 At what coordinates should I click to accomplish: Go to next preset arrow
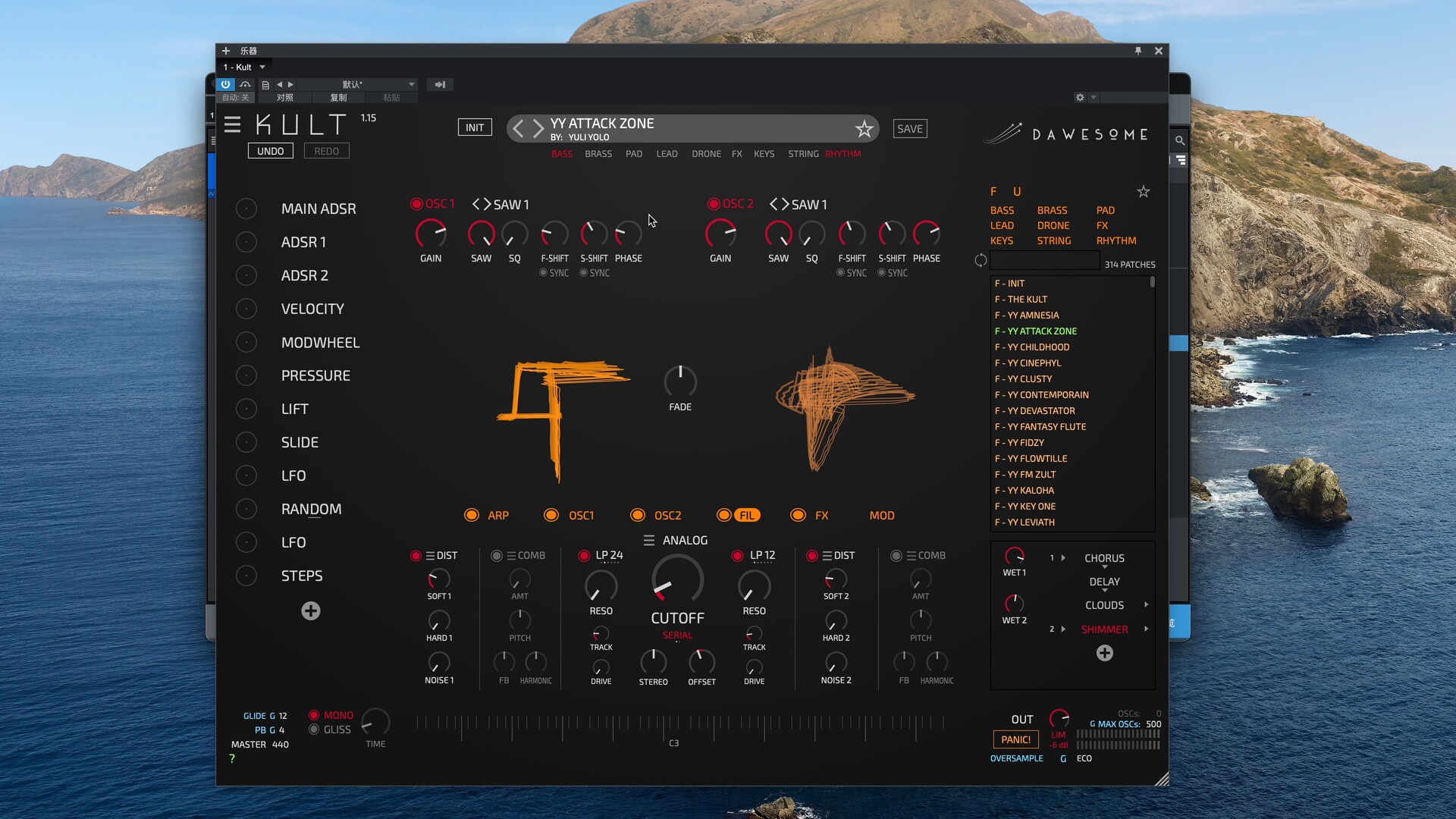click(x=538, y=128)
